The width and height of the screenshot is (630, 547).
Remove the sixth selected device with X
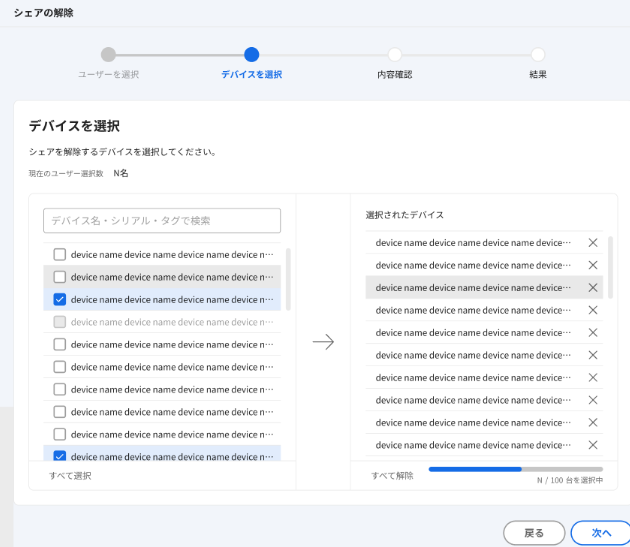pyautogui.click(x=593, y=355)
